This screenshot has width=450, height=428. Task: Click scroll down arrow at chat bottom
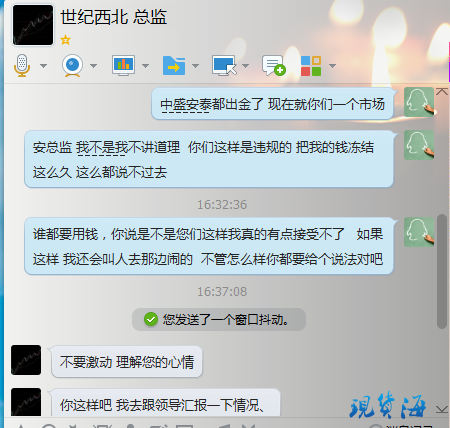click(442, 409)
